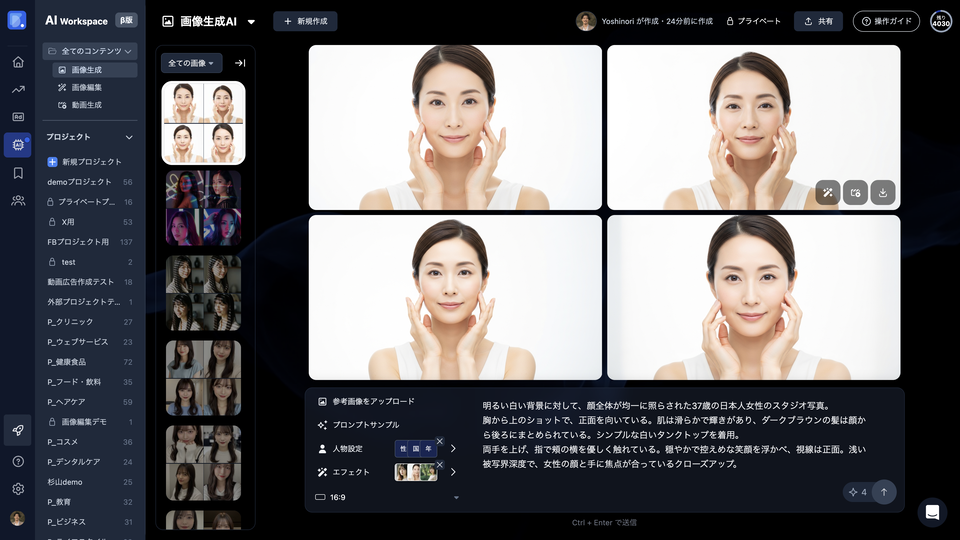Remove the effect thumbnails selection
960x540 pixels.
pyautogui.click(x=440, y=465)
